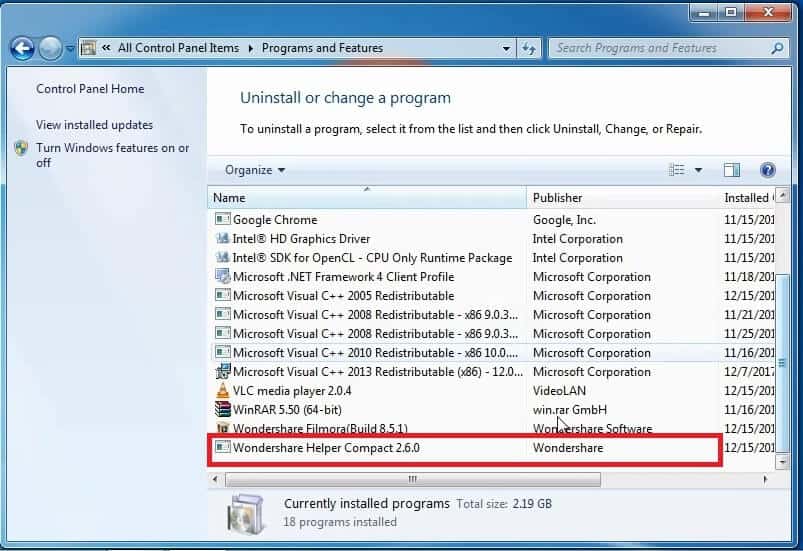Image resolution: width=803 pixels, height=551 pixels.
Task: Click the Intel HD Graphics Driver icon
Action: 222,238
